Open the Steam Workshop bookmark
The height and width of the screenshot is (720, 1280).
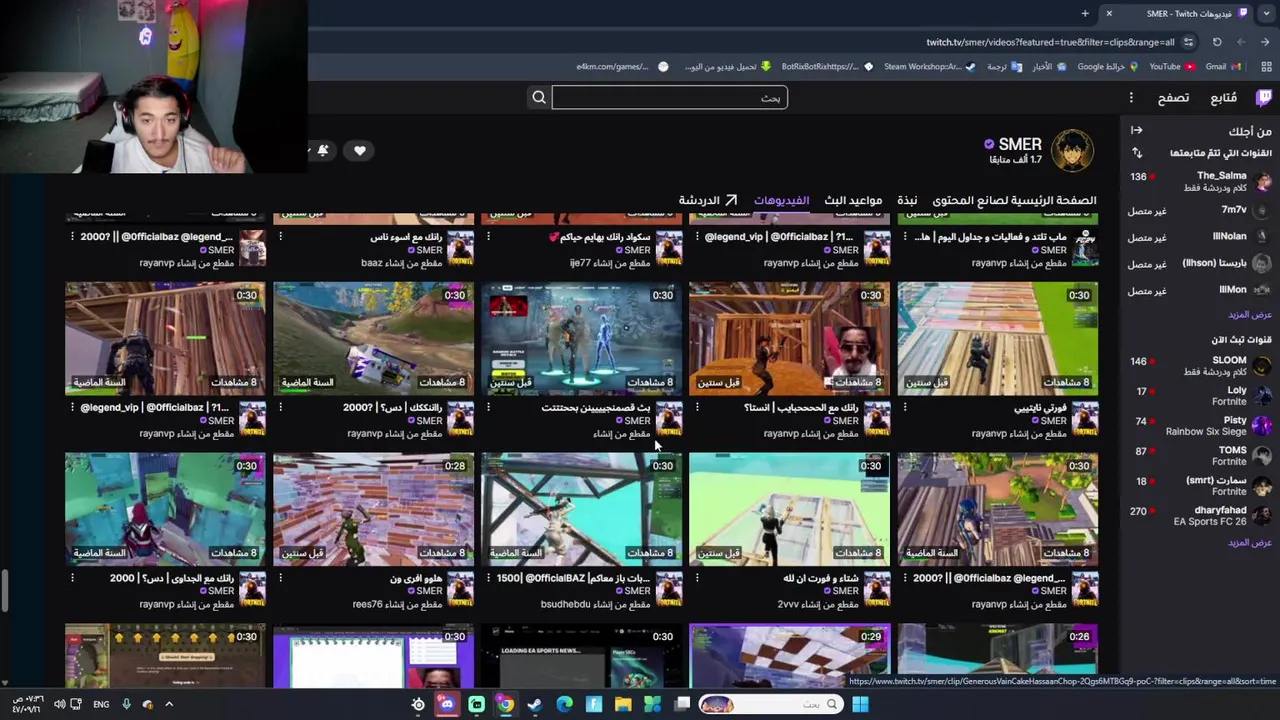point(929,67)
